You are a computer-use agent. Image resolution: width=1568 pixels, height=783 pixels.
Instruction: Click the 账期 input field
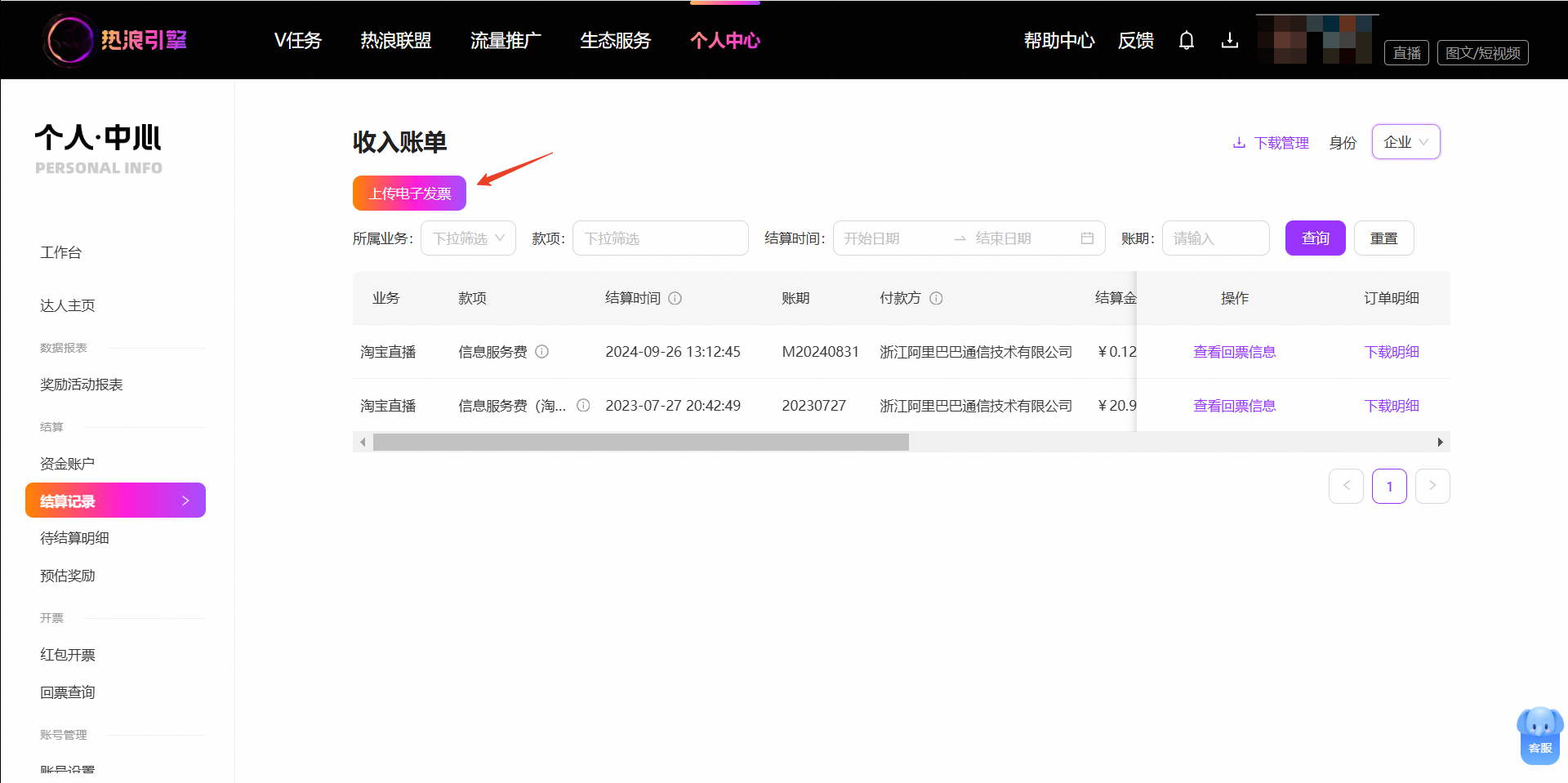(x=1216, y=238)
